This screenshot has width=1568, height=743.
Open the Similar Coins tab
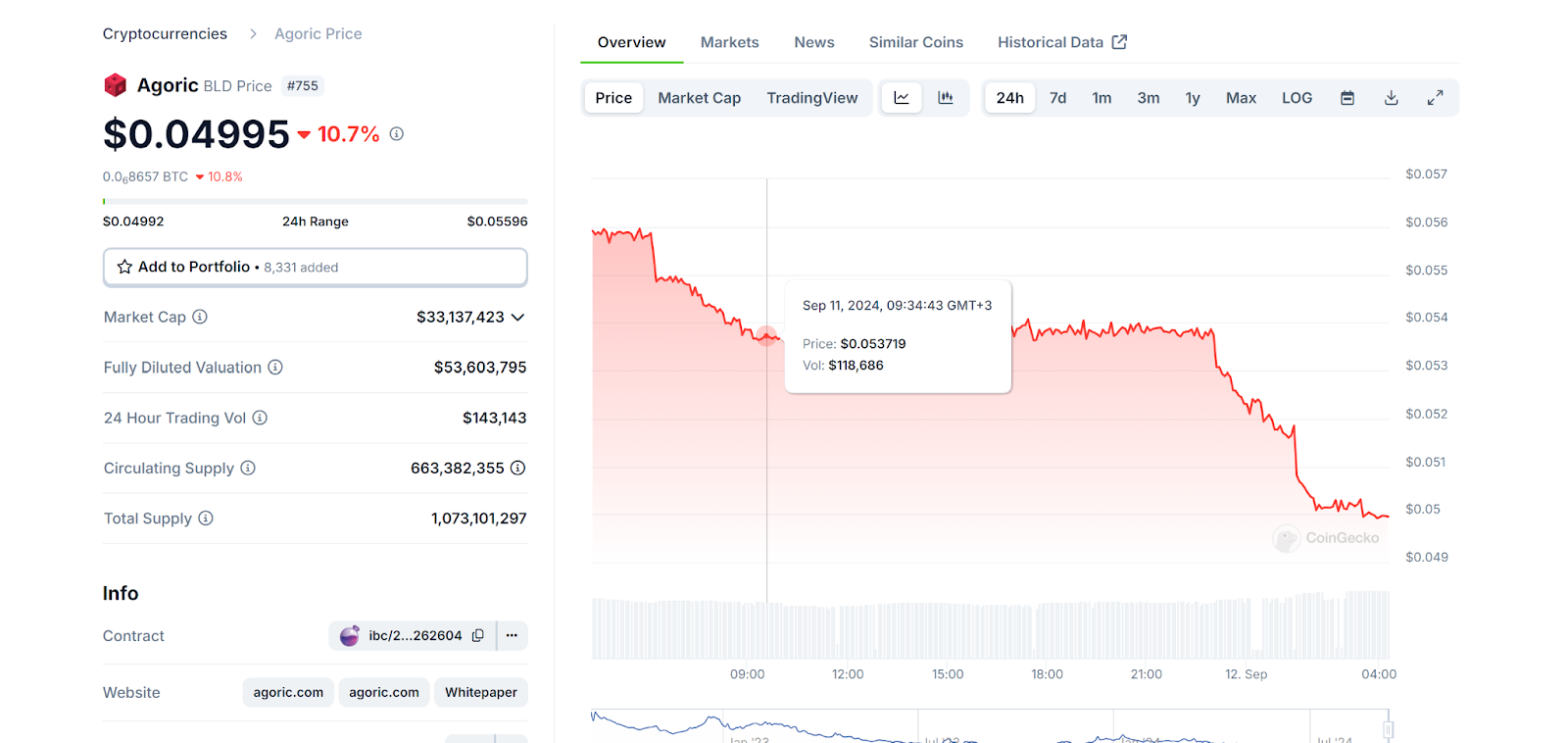[916, 42]
